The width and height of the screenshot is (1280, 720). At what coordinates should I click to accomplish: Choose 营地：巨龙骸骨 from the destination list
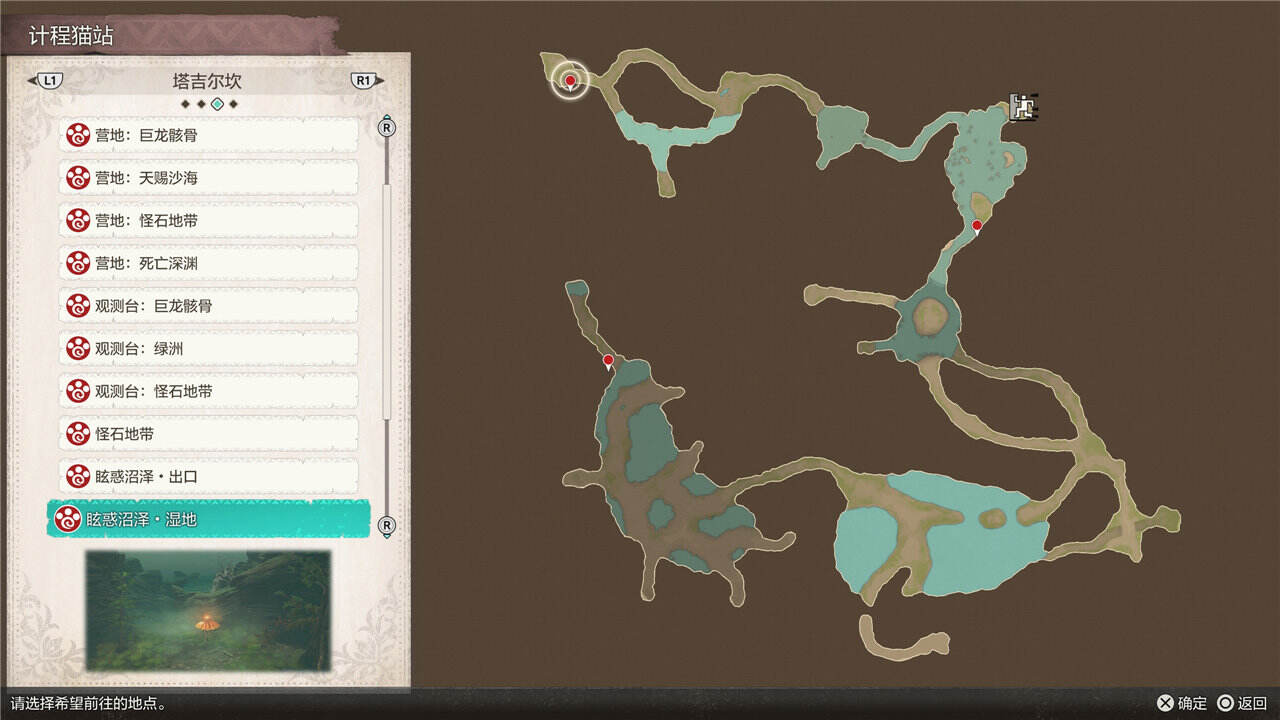[x=208, y=135]
